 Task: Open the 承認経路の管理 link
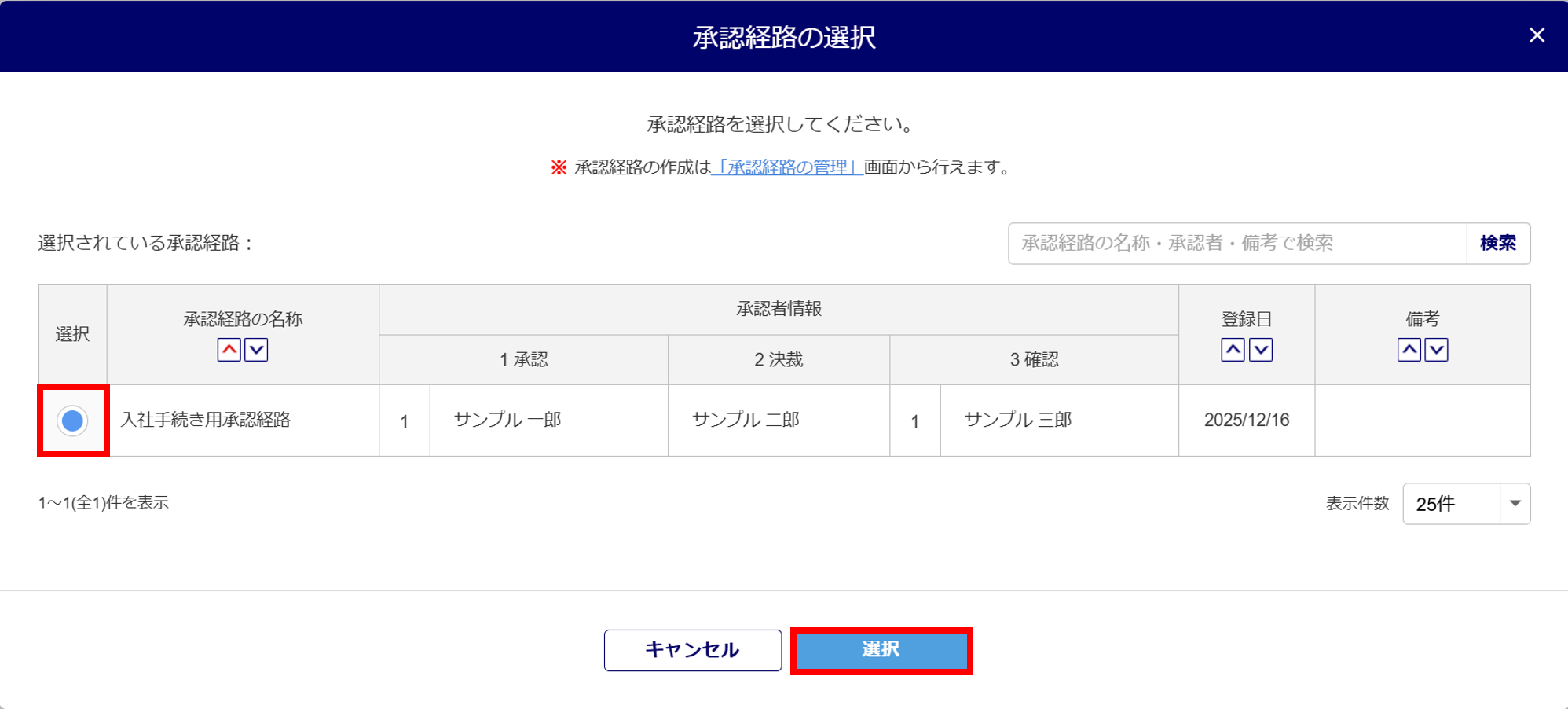click(x=787, y=167)
